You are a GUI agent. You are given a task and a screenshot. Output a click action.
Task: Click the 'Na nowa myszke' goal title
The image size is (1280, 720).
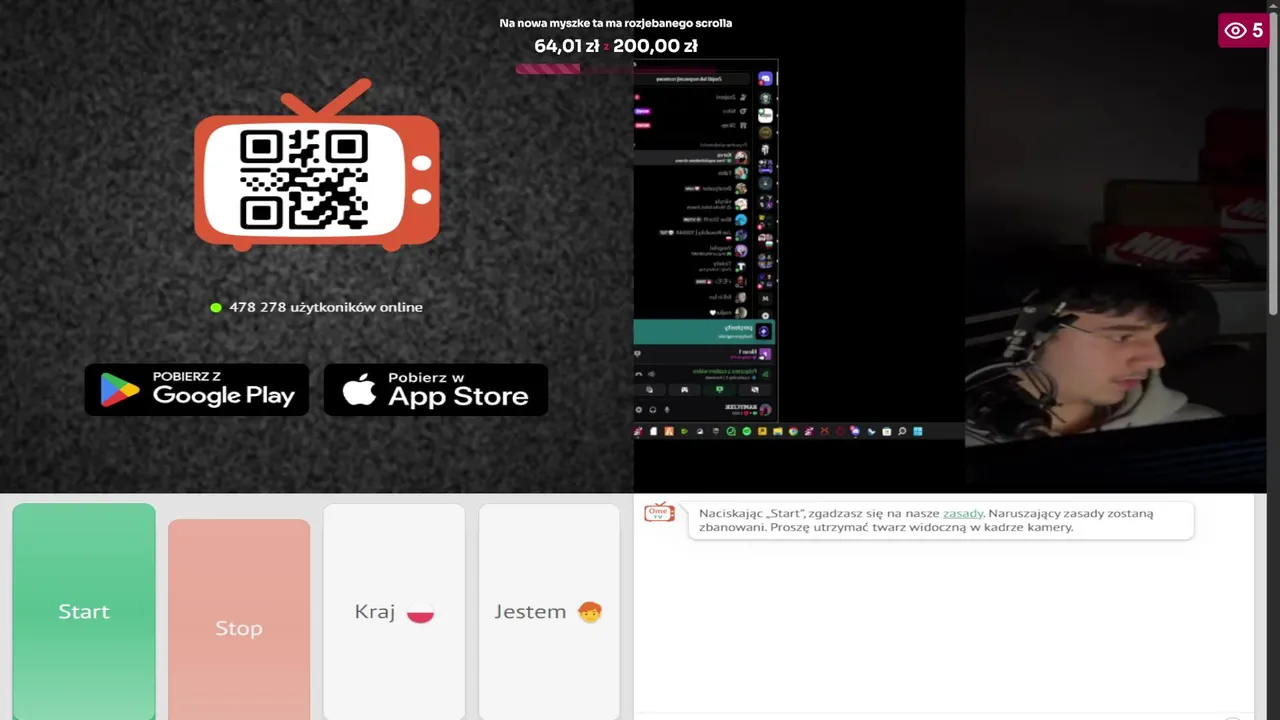[616, 23]
